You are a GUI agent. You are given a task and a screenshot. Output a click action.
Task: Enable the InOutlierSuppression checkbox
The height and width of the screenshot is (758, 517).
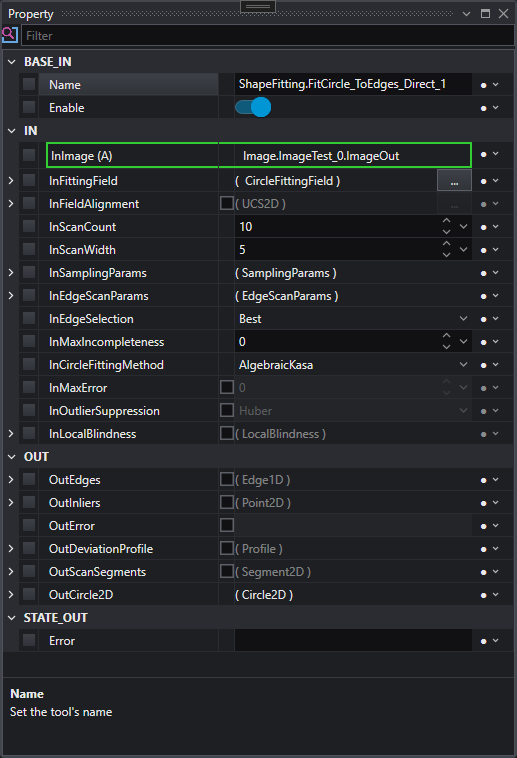(x=227, y=410)
